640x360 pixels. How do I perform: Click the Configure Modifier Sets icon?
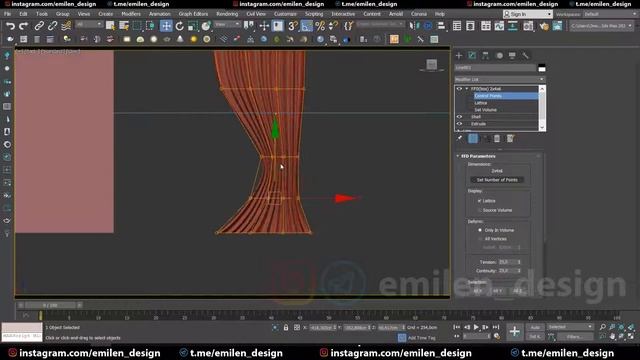click(510, 139)
